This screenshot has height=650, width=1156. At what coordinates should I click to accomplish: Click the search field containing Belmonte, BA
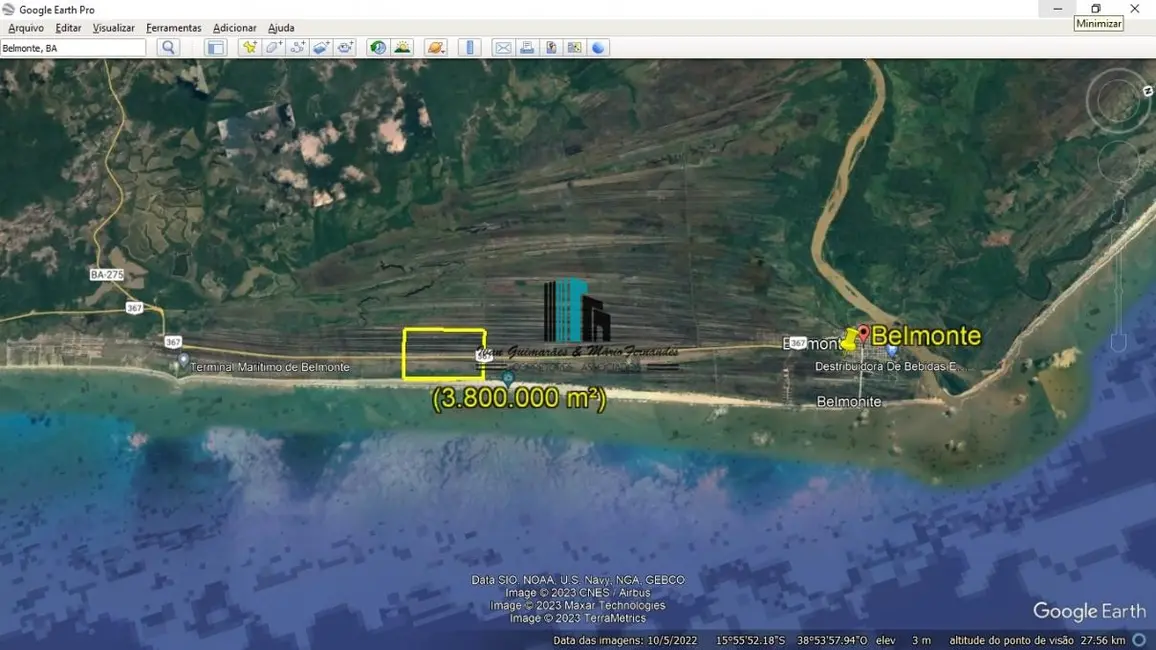point(73,48)
